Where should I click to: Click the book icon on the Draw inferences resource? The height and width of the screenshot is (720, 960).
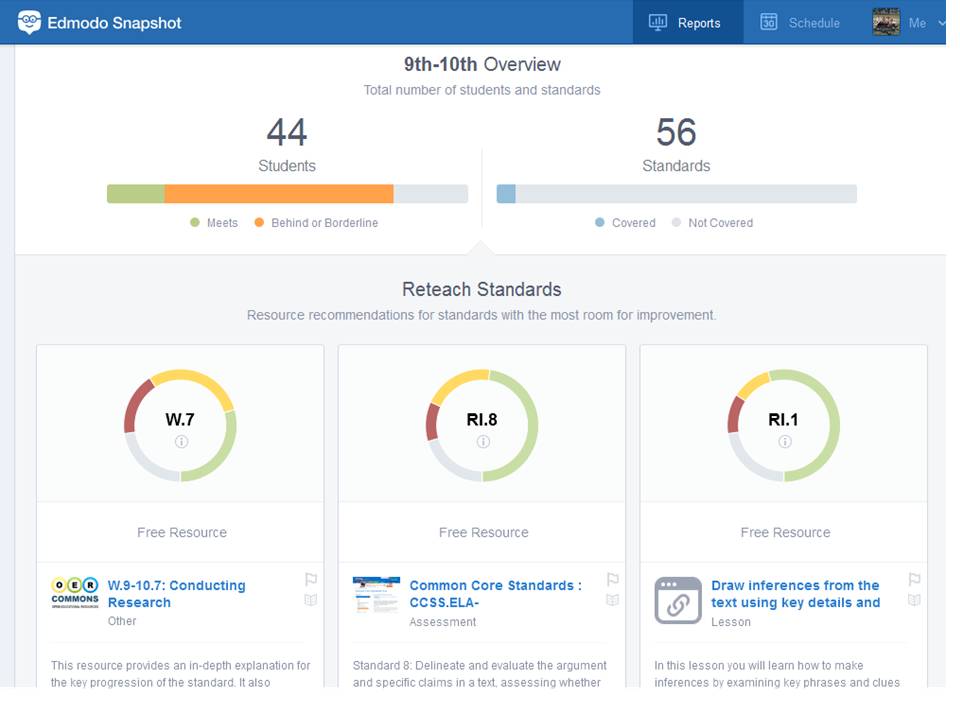point(914,600)
